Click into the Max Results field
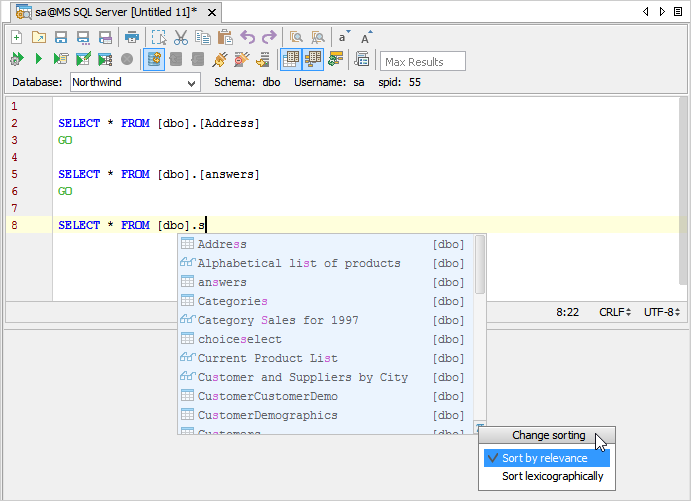Viewport: 691px width, 501px height. (x=423, y=61)
